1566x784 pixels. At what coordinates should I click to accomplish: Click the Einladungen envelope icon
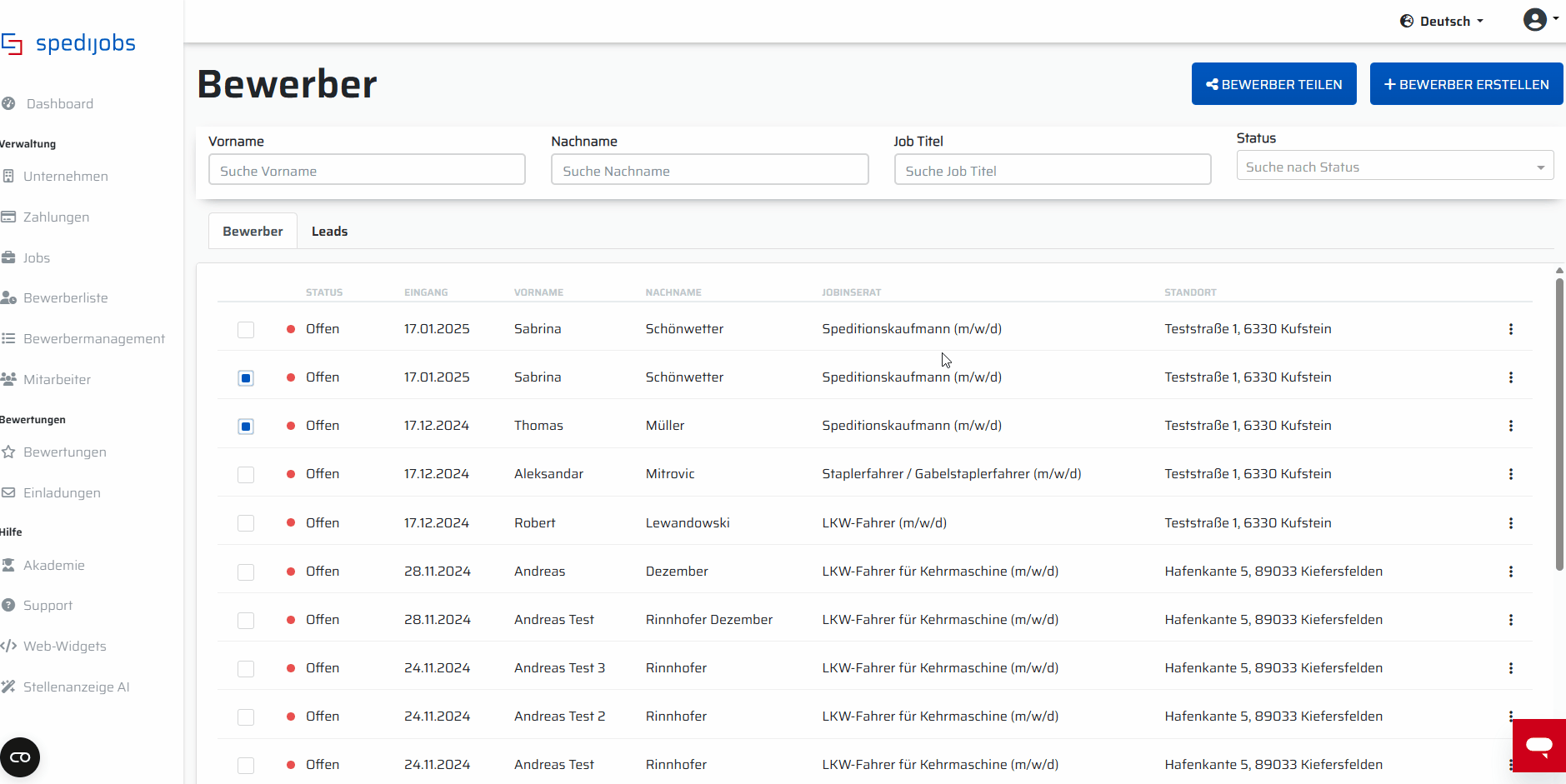click(8, 492)
